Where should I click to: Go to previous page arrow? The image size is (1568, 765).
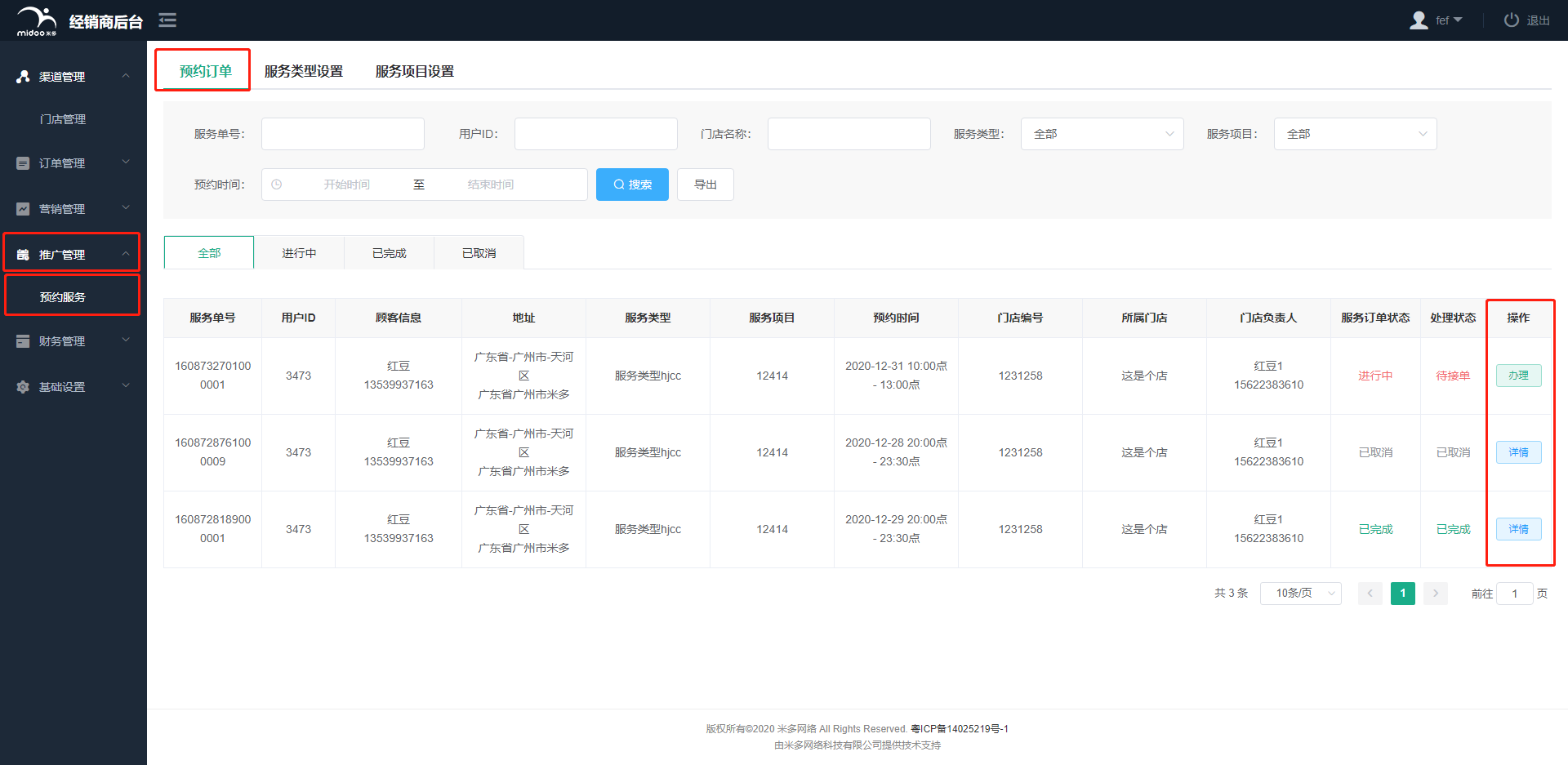click(x=1370, y=594)
